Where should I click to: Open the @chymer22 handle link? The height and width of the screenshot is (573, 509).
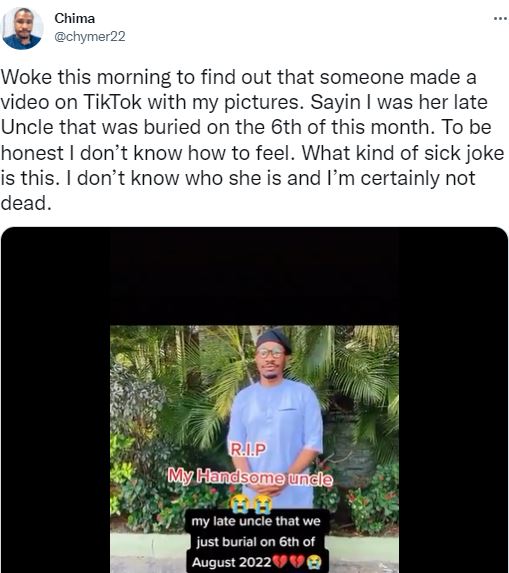tap(90, 37)
